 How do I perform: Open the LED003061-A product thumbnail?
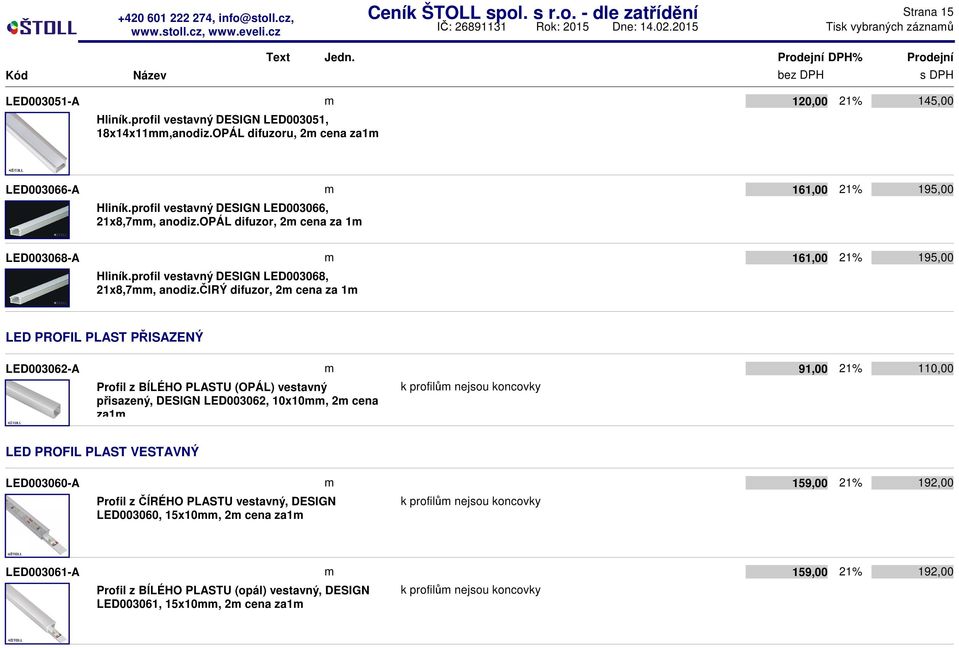pyautogui.click(x=37, y=614)
